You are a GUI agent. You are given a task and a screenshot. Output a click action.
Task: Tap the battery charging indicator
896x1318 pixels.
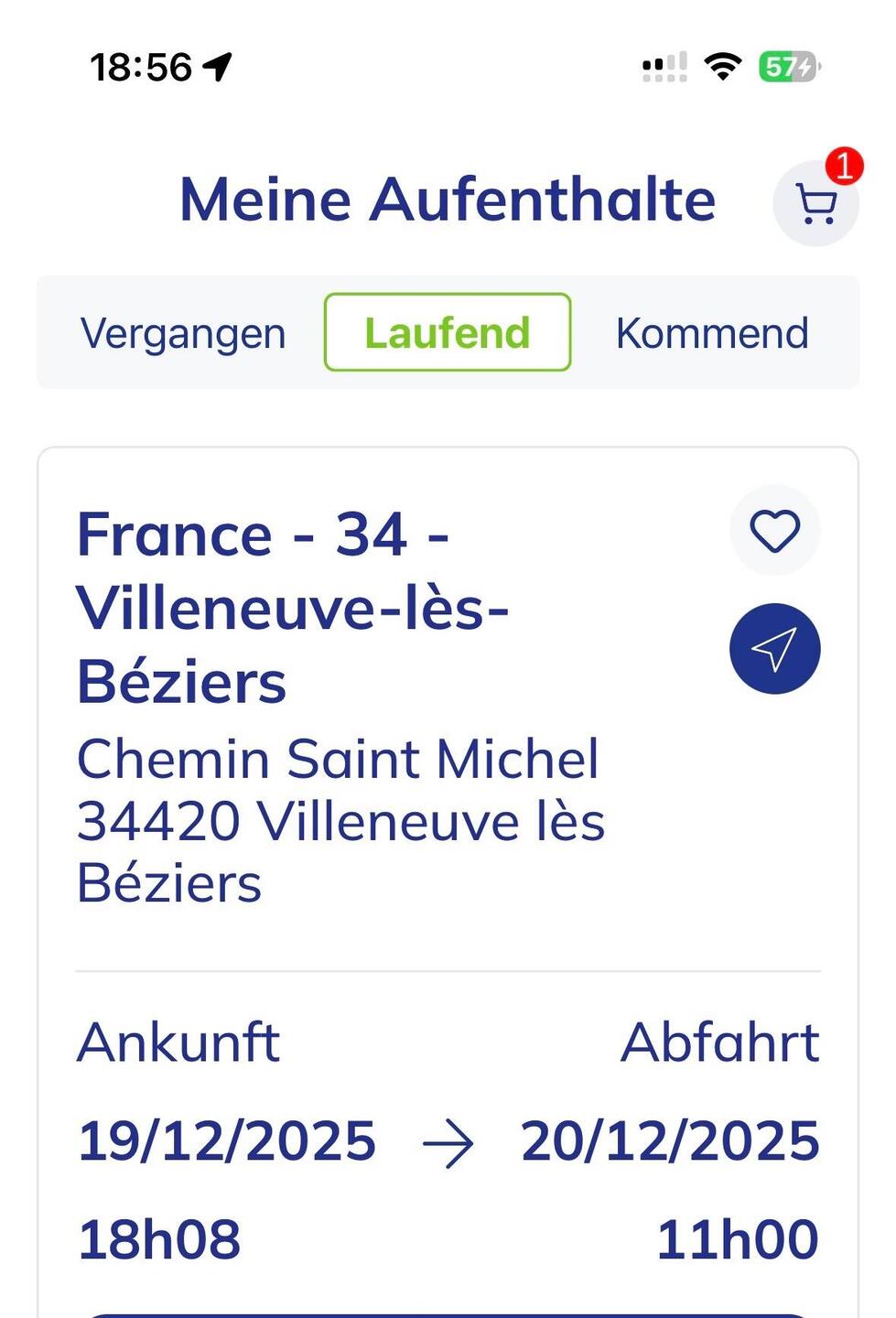tap(789, 67)
